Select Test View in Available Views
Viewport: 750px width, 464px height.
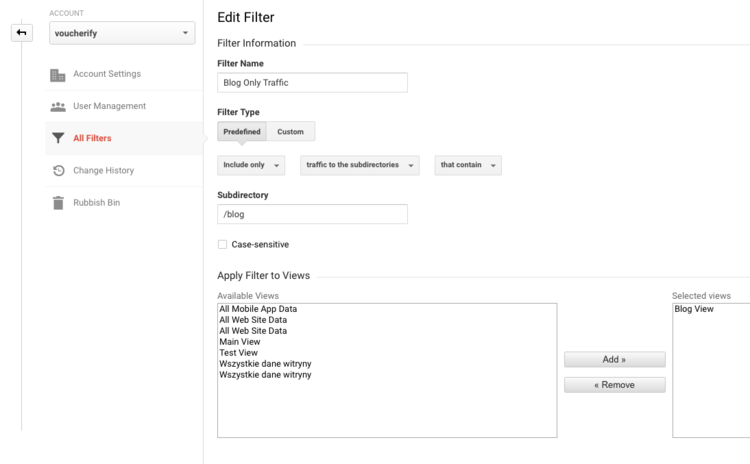coord(238,353)
